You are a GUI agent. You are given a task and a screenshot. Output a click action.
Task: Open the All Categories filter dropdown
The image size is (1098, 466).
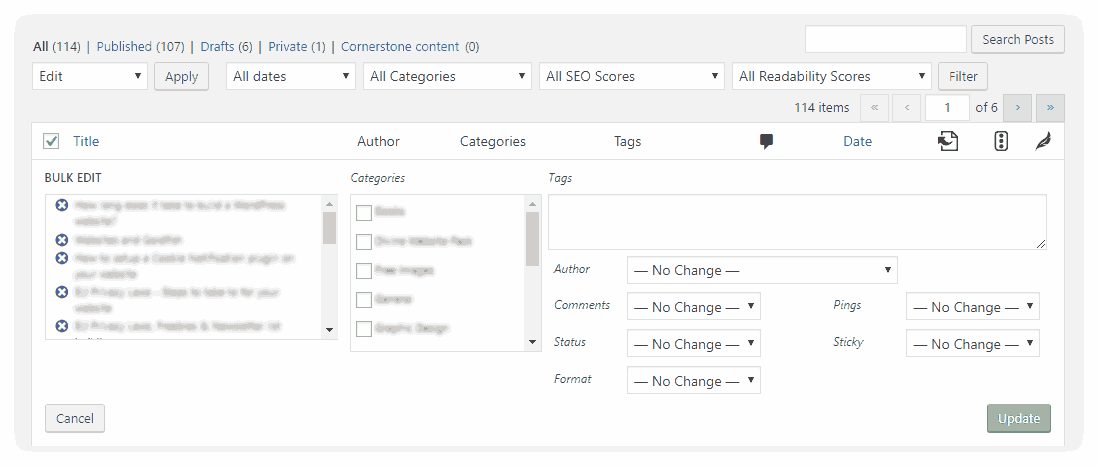[x=447, y=76]
